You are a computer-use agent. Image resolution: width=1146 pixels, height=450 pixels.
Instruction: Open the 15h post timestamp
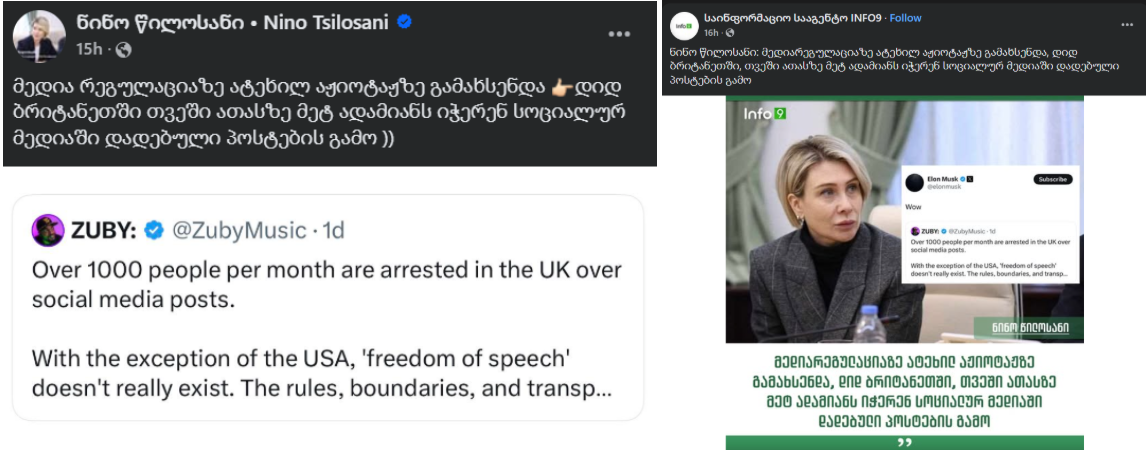89,49
